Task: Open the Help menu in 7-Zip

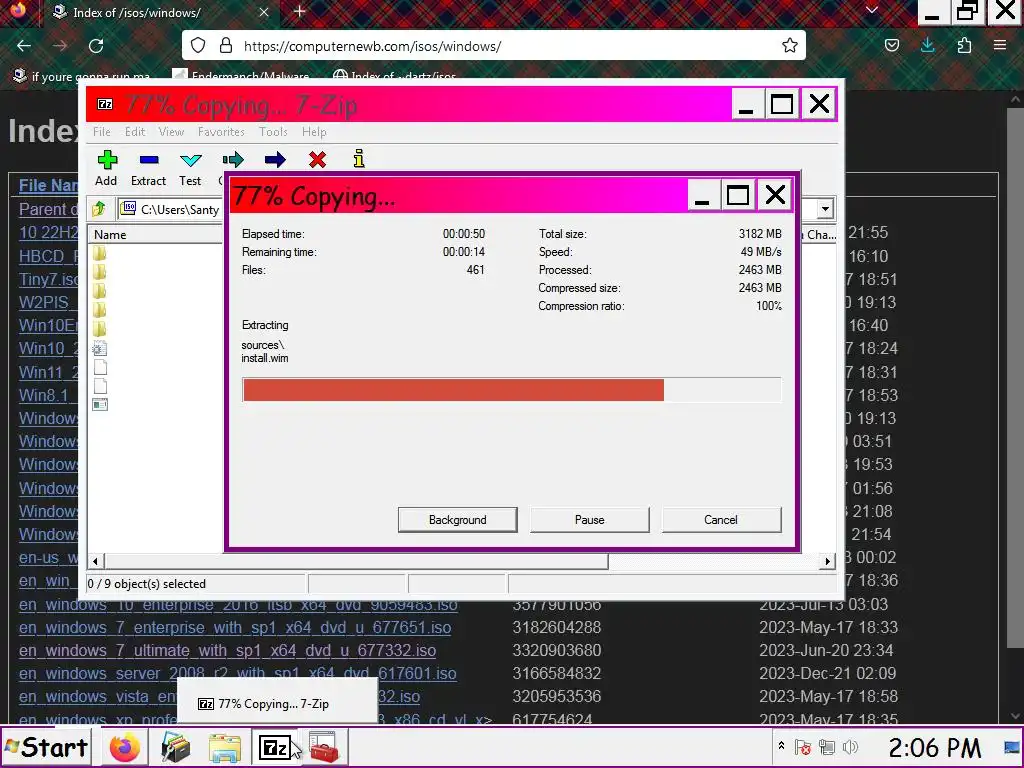Action: pos(314,132)
